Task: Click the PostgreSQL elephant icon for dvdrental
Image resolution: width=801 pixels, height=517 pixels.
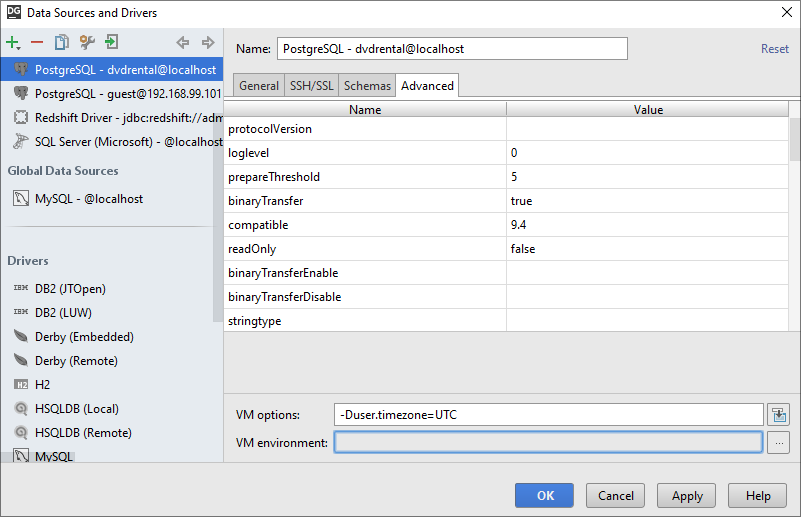Action: 21,69
